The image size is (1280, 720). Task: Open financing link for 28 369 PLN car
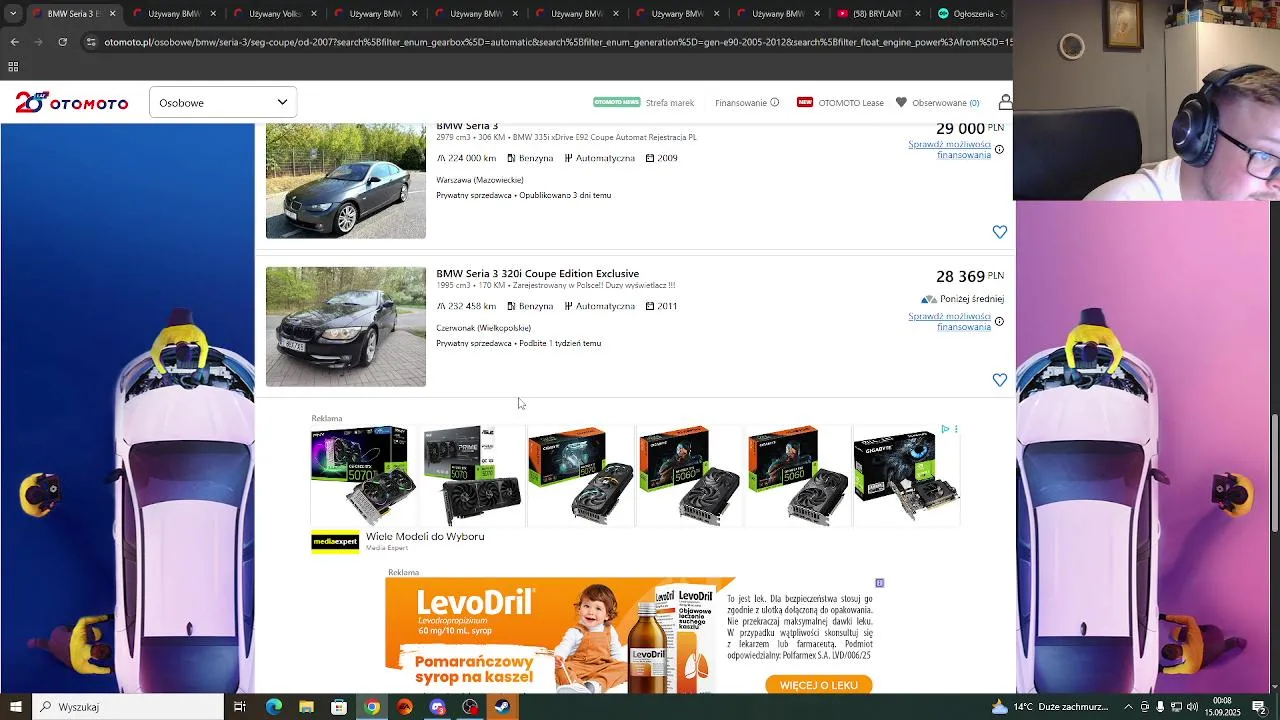click(949, 322)
